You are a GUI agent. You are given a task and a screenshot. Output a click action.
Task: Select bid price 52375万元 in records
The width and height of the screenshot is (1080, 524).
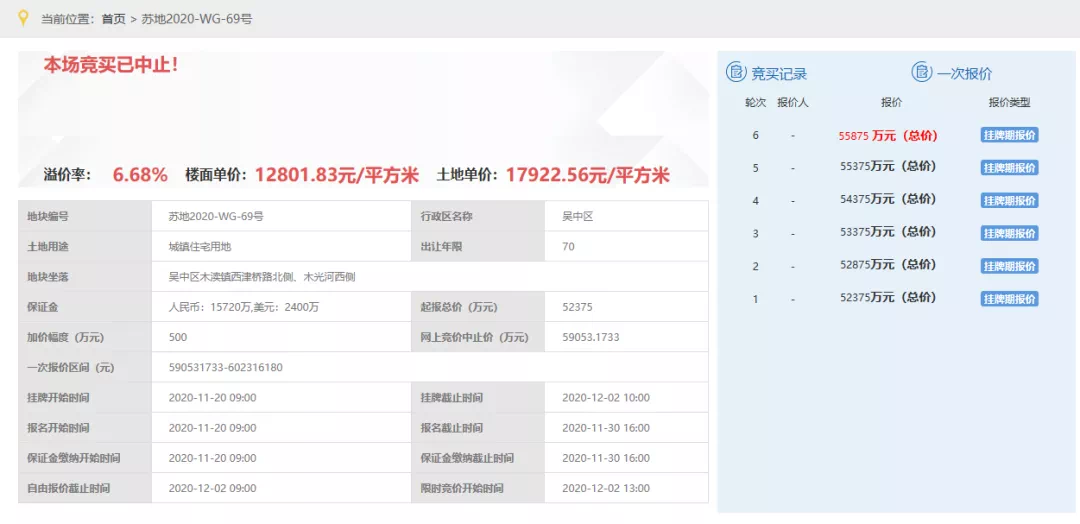point(888,297)
